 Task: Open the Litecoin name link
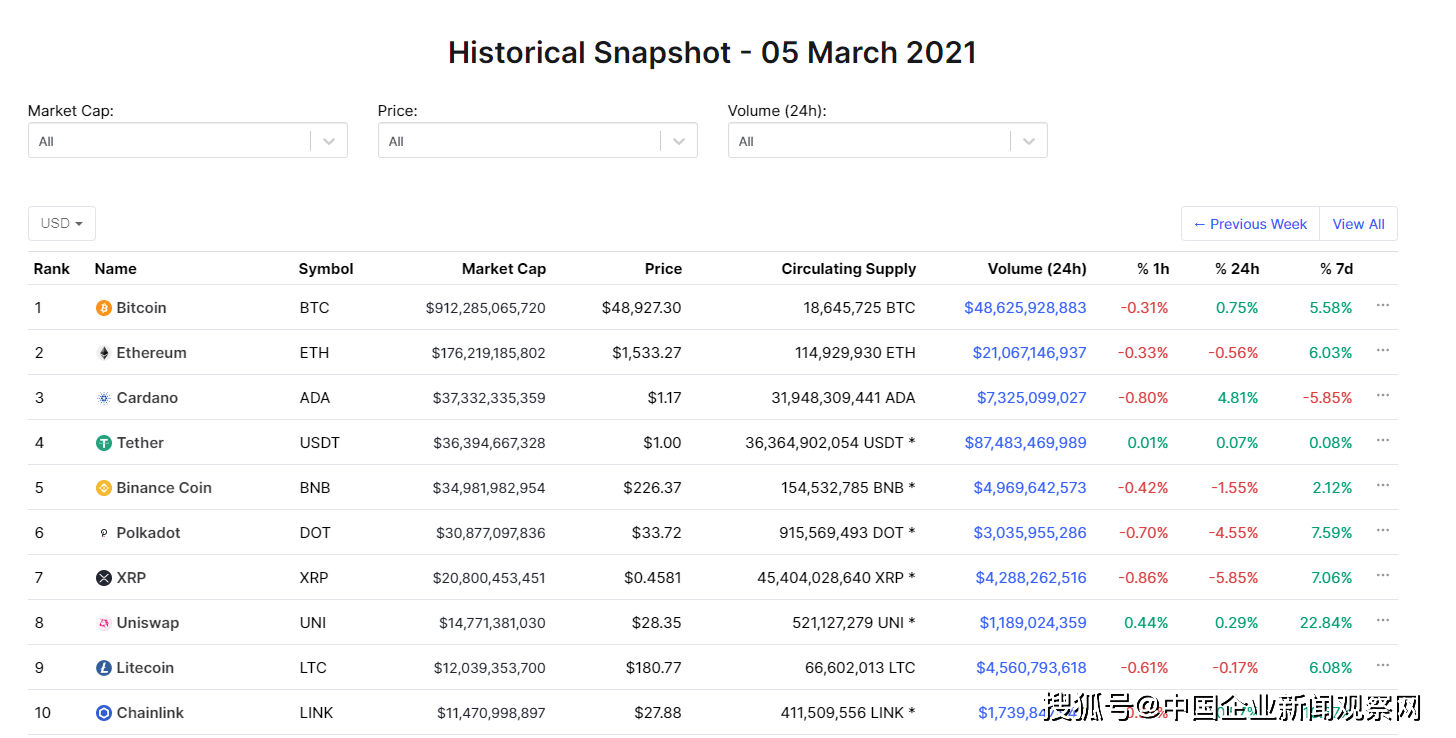coord(145,668)
